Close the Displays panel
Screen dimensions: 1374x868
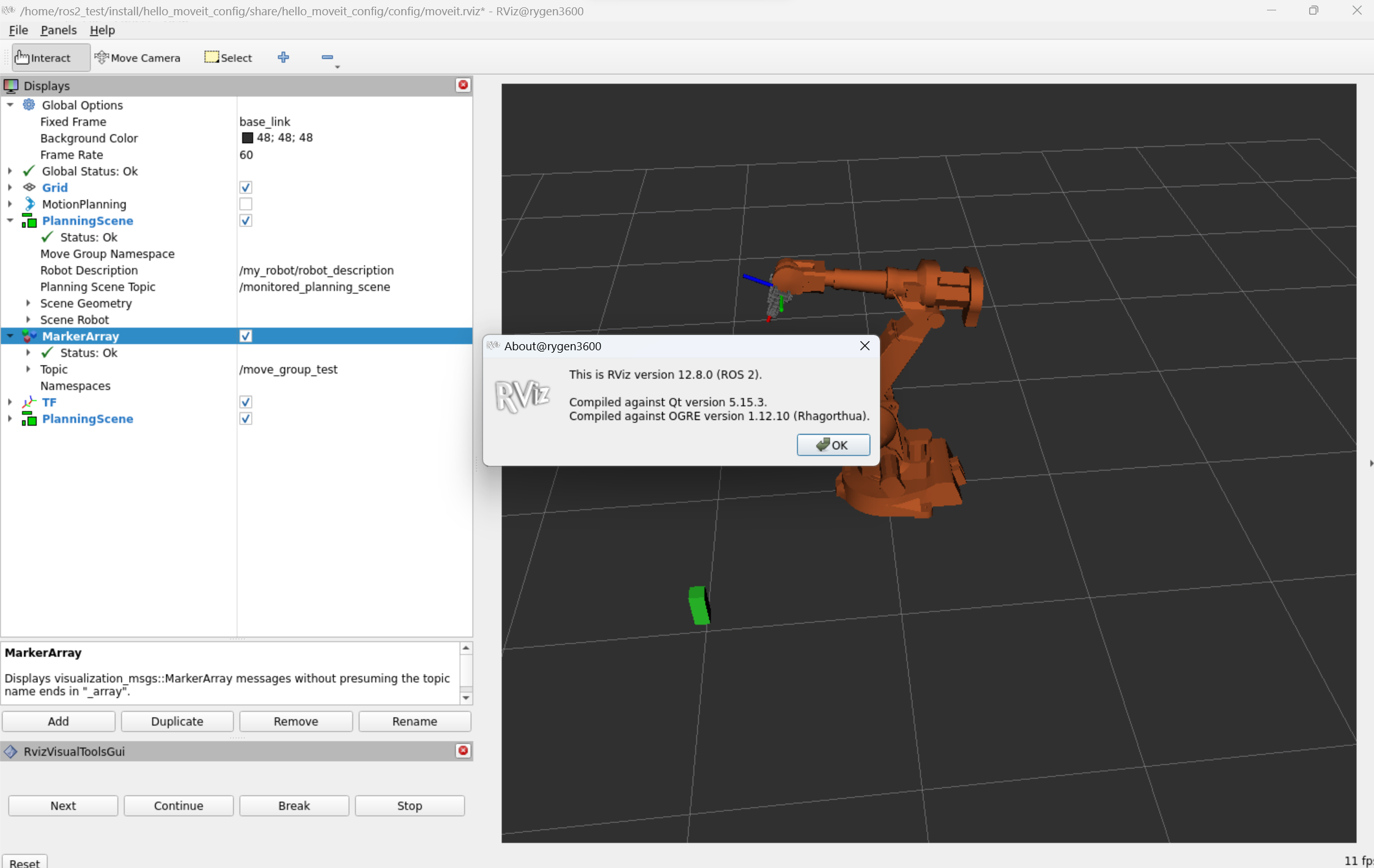463,85
